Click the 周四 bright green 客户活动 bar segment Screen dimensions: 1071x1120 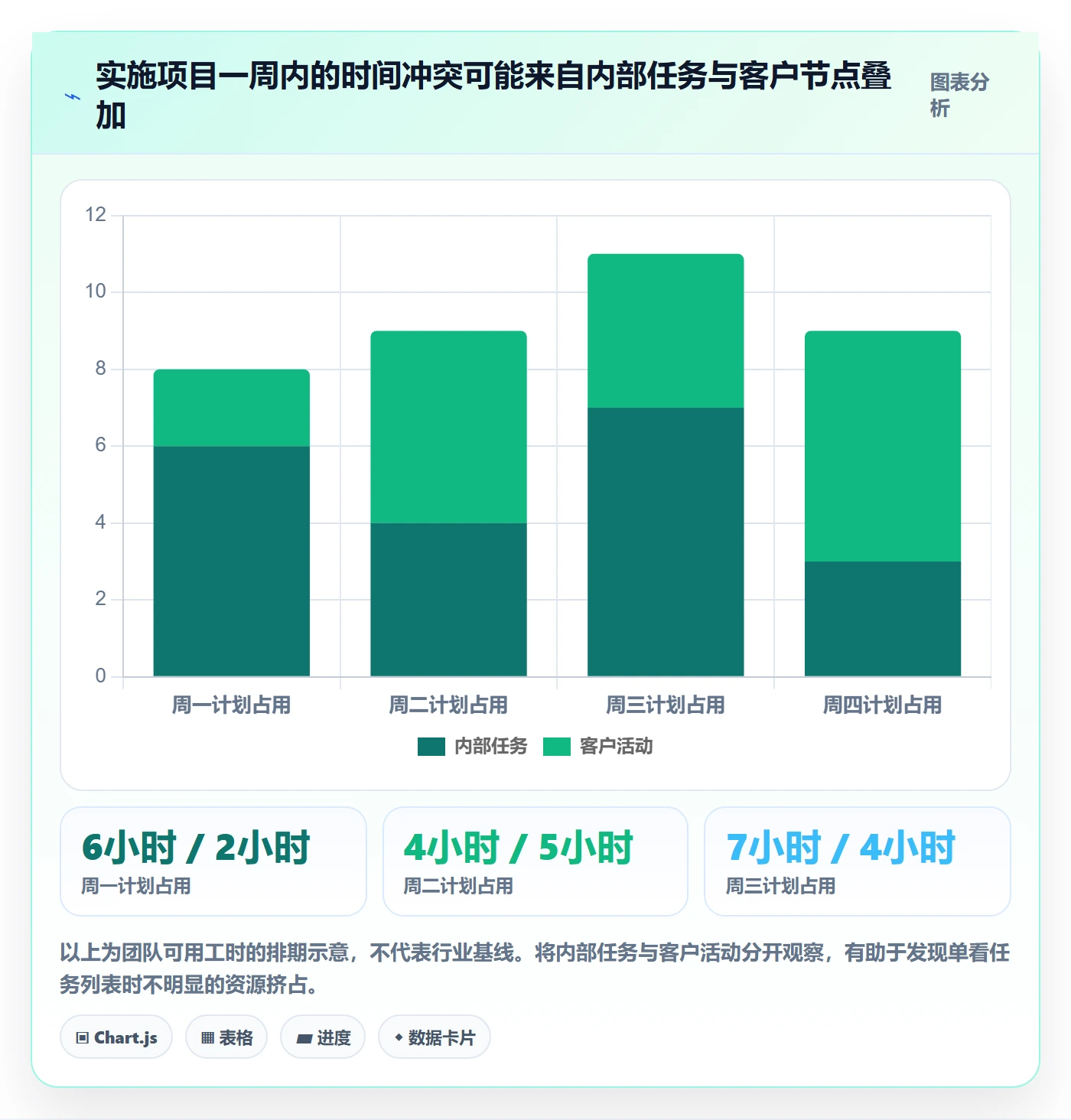pyautogui.click(x=883, y=446)
